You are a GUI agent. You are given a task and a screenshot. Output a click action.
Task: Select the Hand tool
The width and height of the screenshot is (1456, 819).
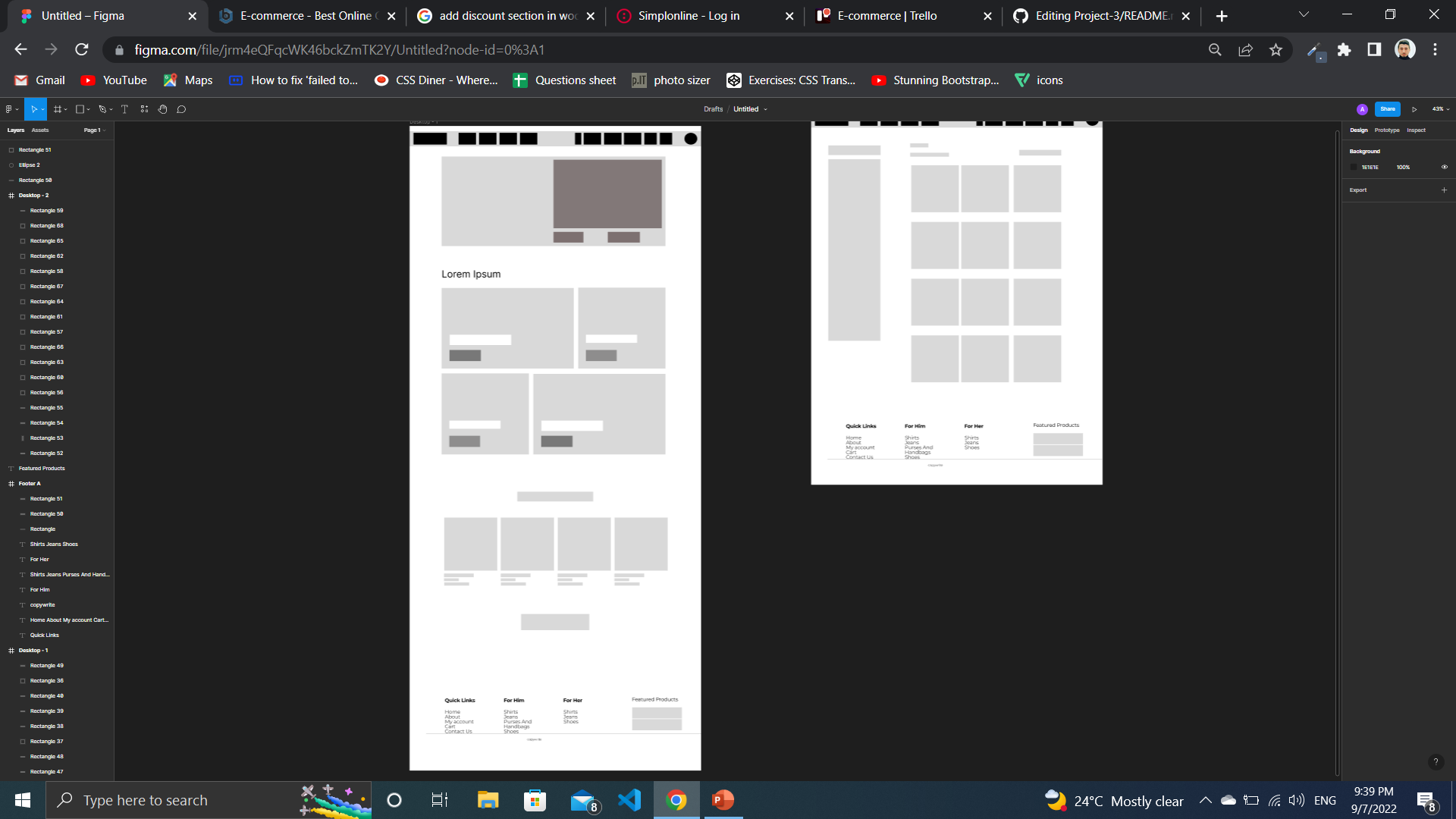[x=162, y=109]
